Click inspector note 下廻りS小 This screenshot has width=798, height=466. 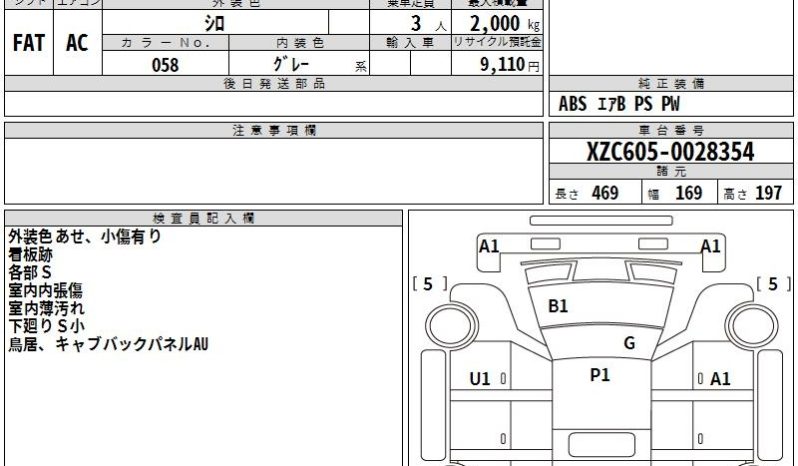[x=46, y=326]
